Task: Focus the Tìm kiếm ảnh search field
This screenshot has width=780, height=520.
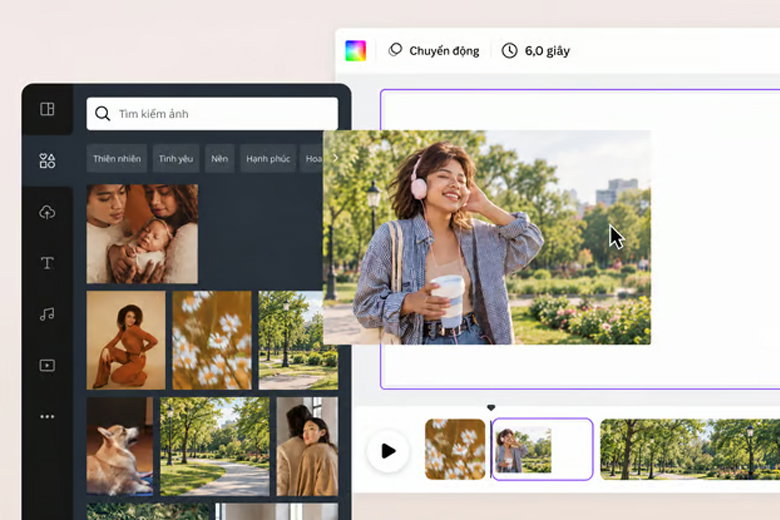Action: 212,114
